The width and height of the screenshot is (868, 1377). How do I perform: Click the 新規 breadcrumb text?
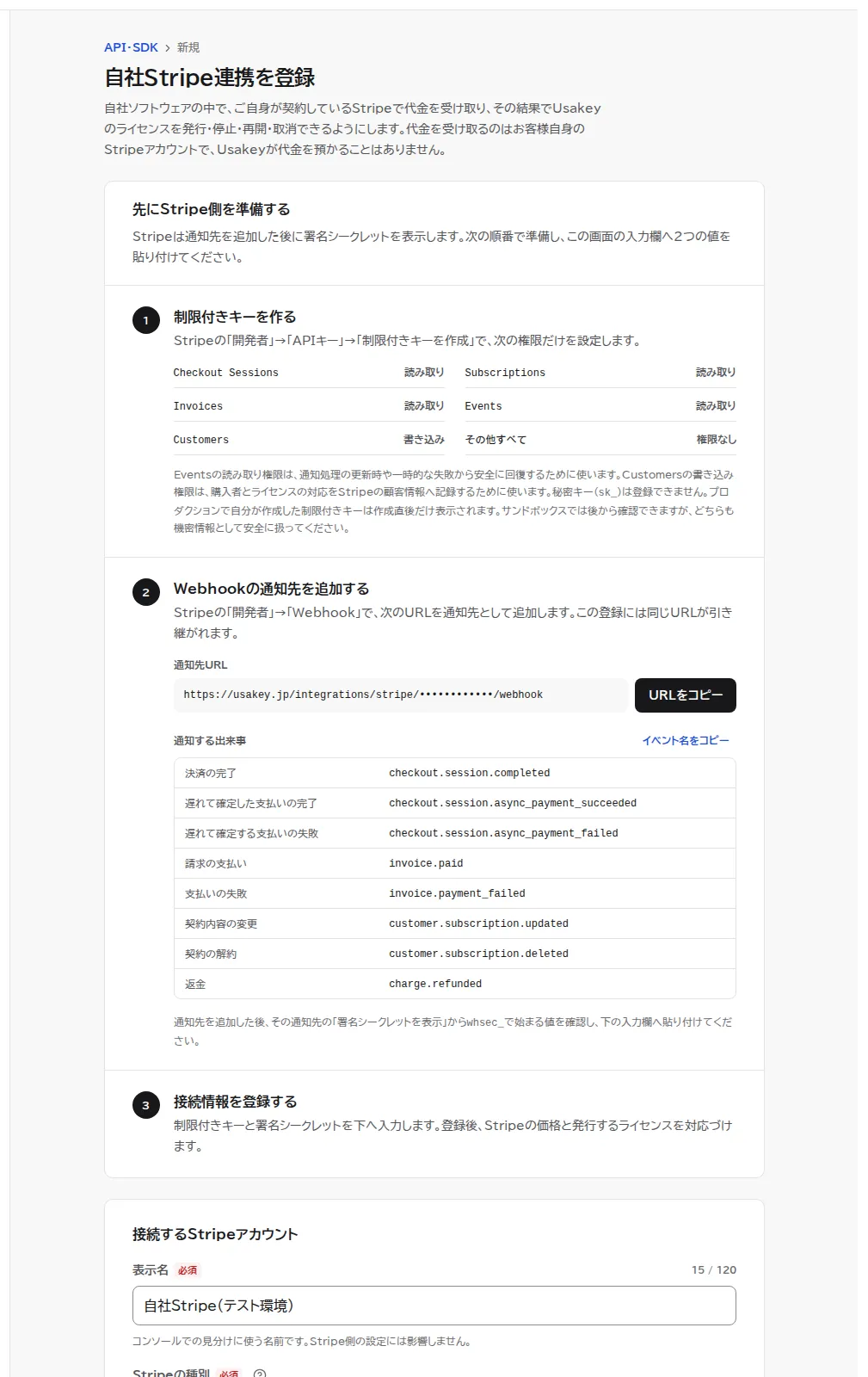coord(188,47)
